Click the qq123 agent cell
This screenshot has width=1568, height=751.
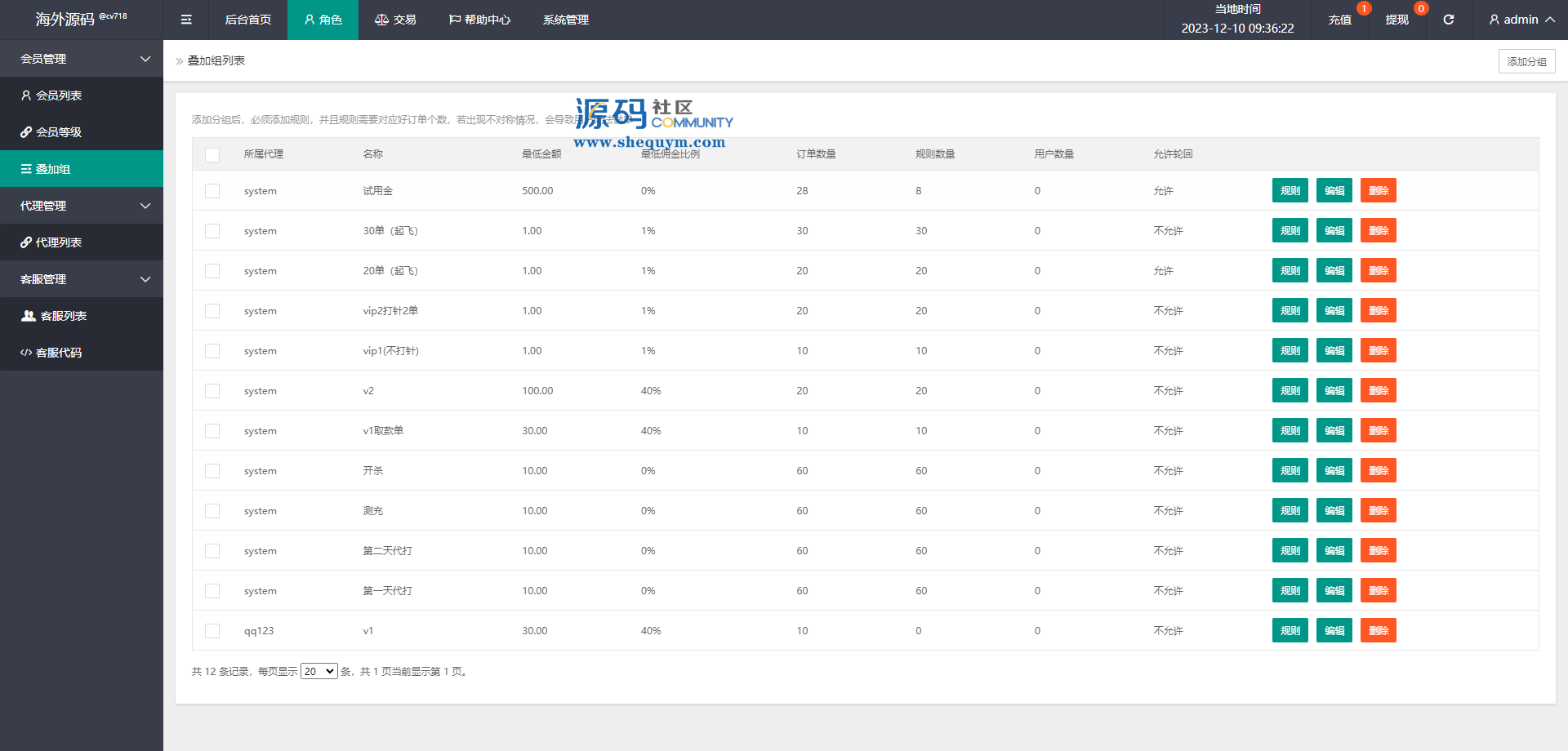pos(259,631)
